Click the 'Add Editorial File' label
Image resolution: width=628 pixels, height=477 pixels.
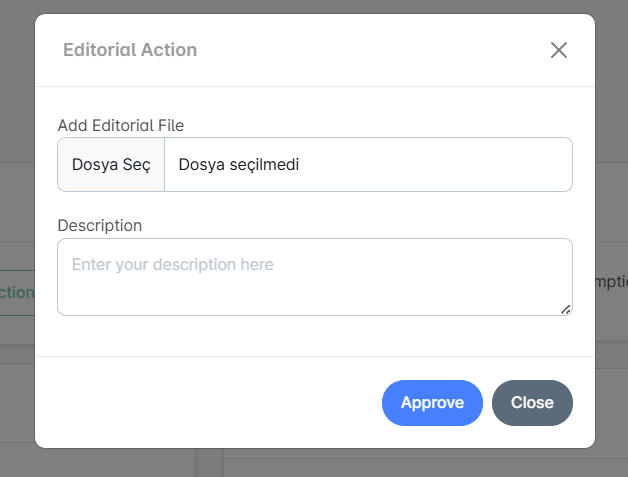pos(121,125)
